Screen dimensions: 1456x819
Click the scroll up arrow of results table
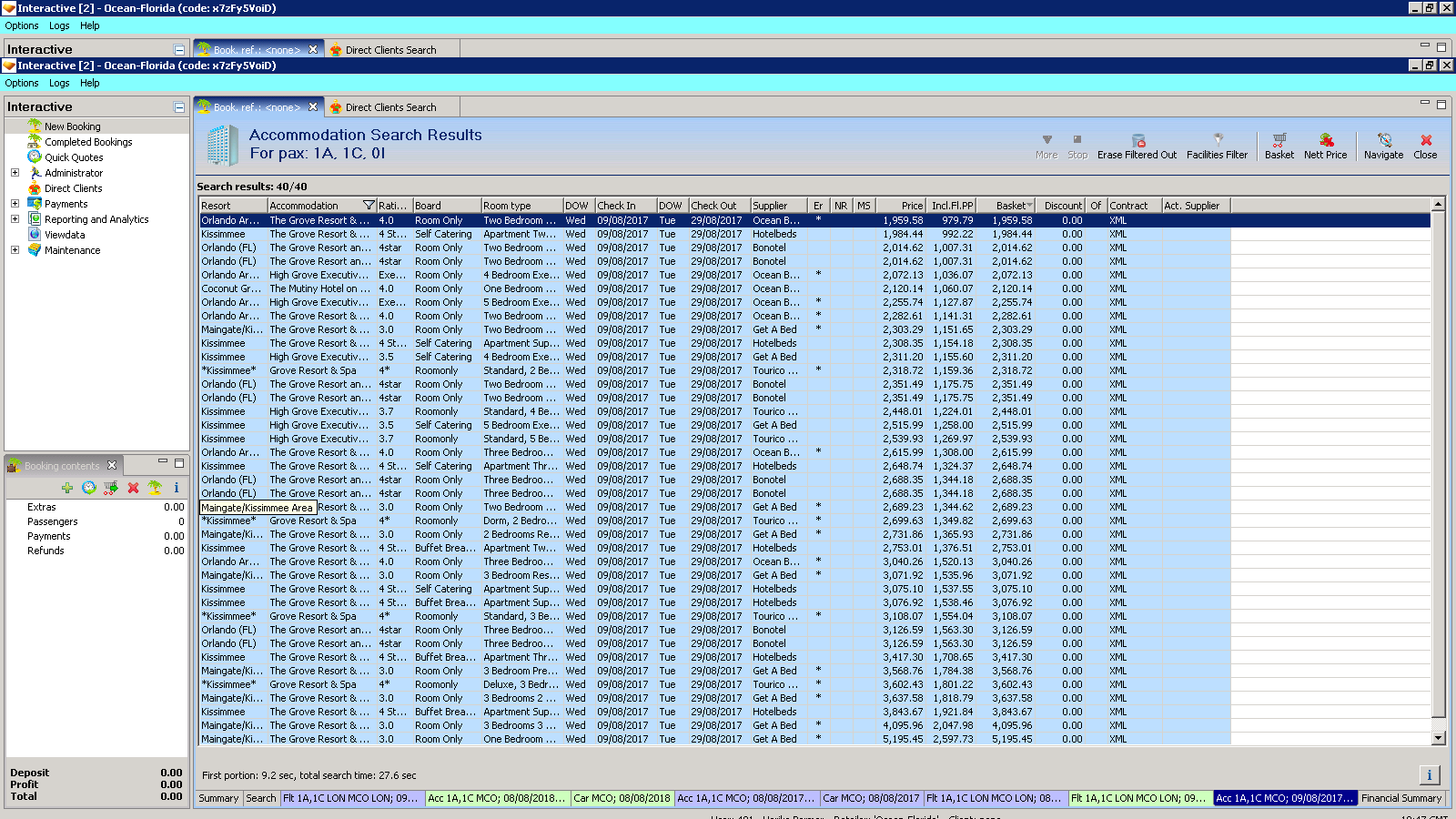click(x=1439, y=205)
